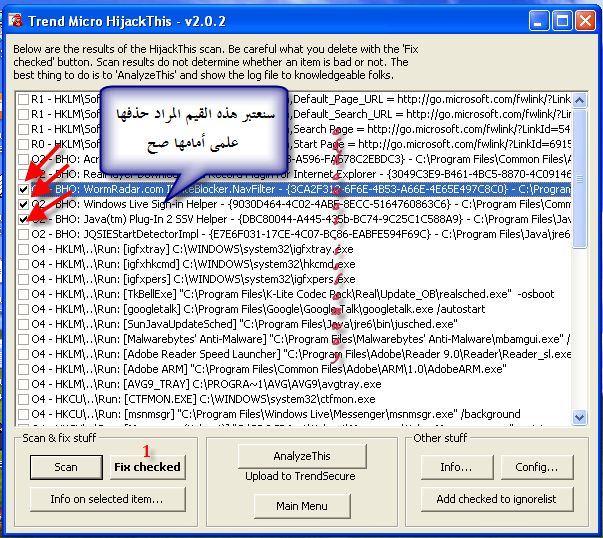Viewport: 603px width, 538px height.
Task: Check the igfxtray Run entry checkbox
Action: (23, 249)
